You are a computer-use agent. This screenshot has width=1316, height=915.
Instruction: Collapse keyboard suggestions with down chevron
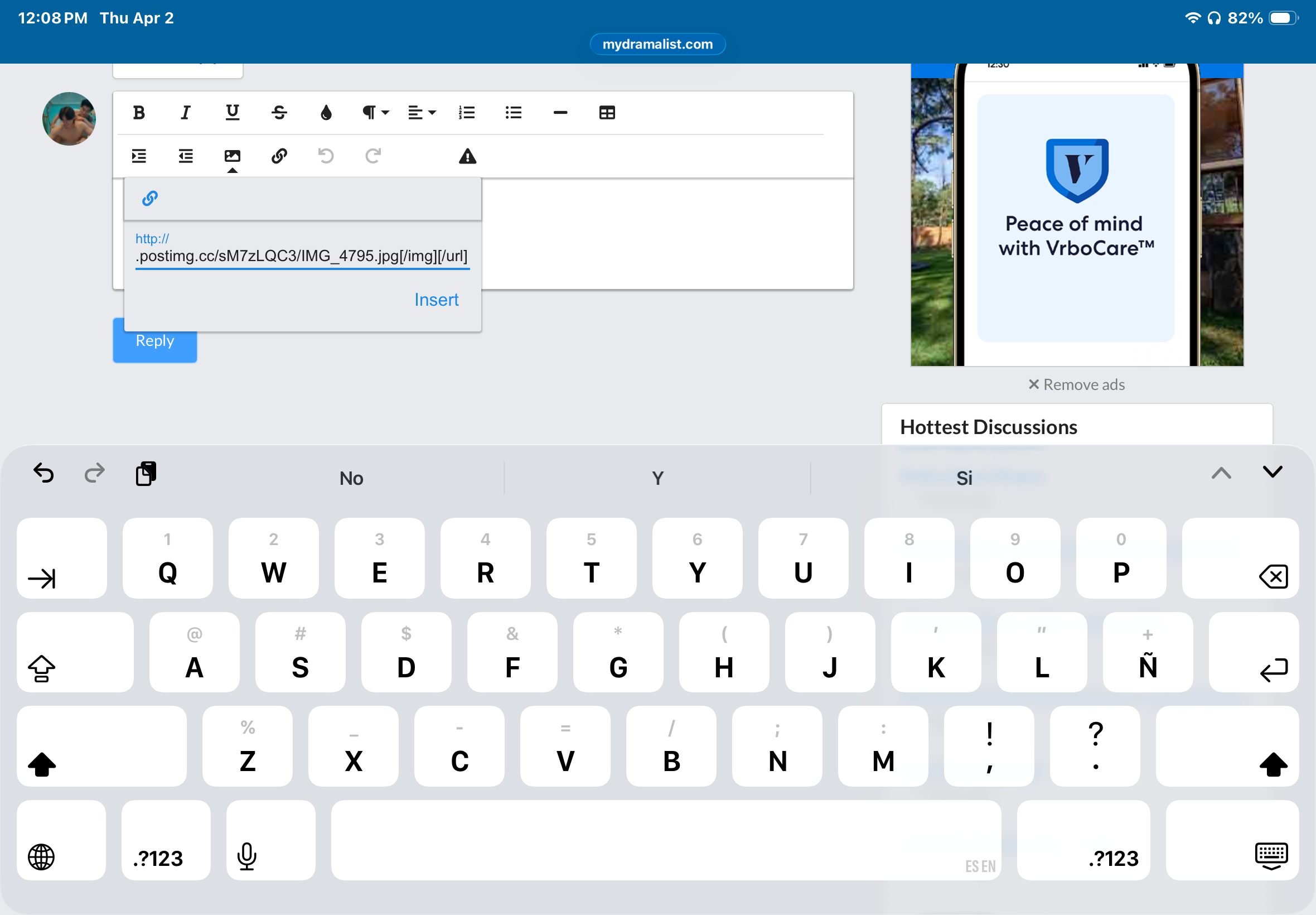point(1273,473)
